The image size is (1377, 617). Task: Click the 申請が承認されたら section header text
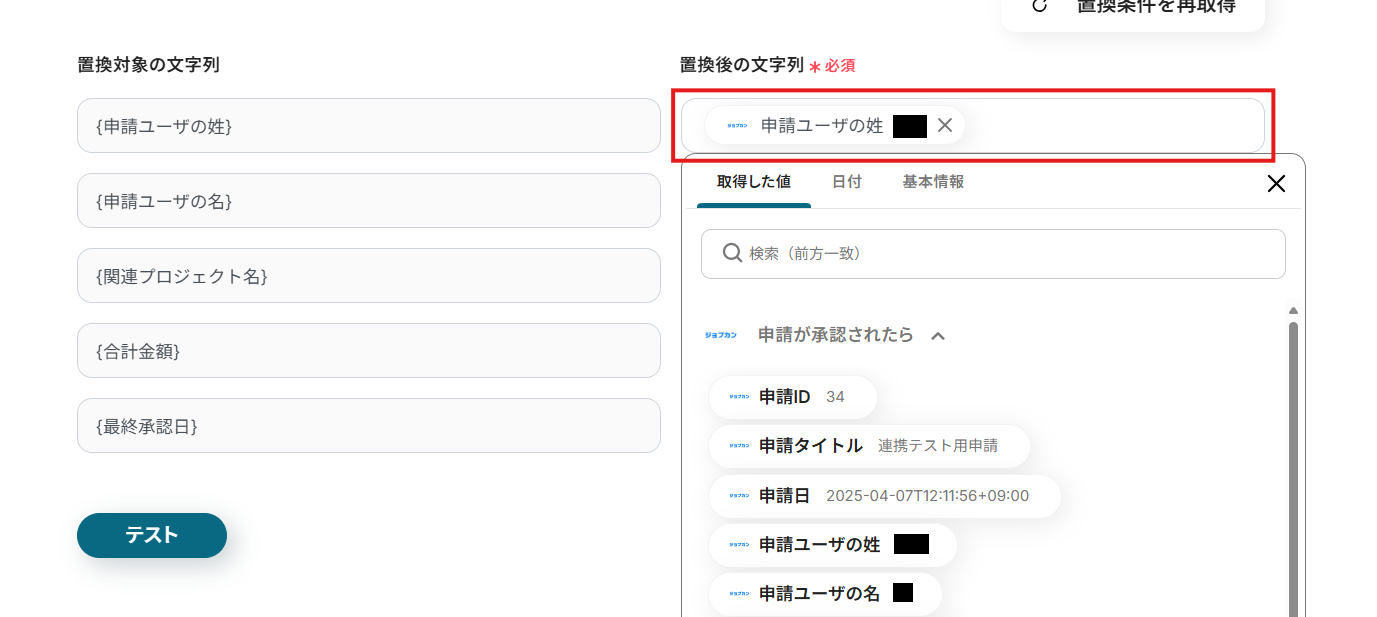pyautogui.click(x=836, y=335)
